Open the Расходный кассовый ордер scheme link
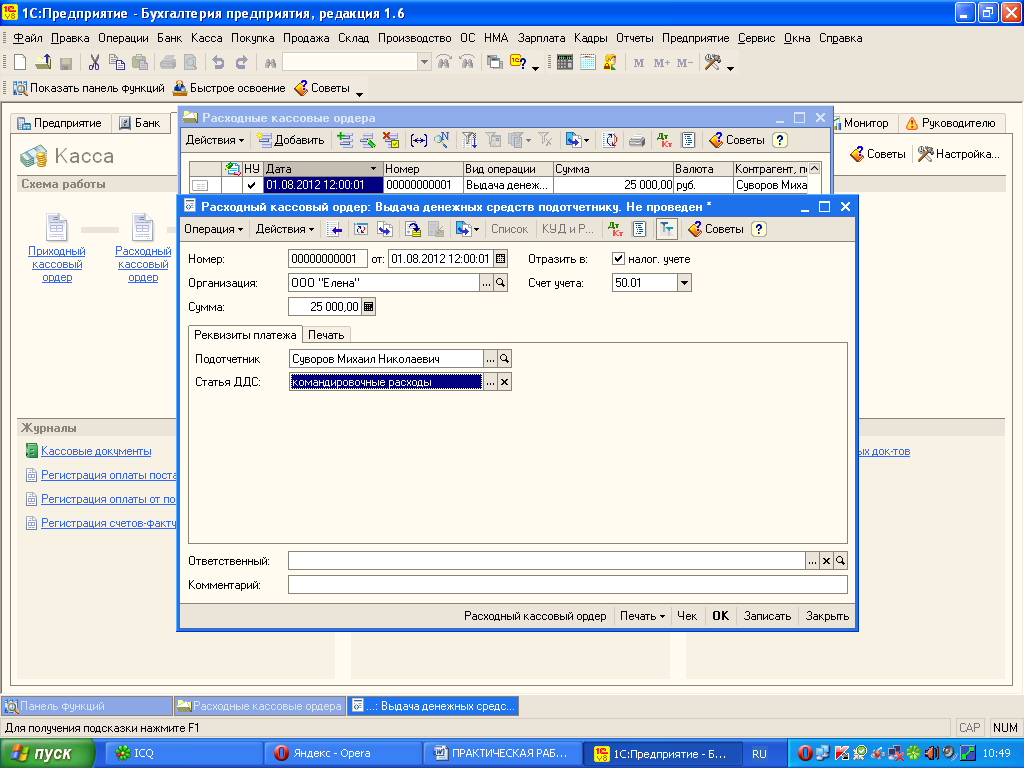The height and width of the screenshot is (768, 1024). coord(143,264)
